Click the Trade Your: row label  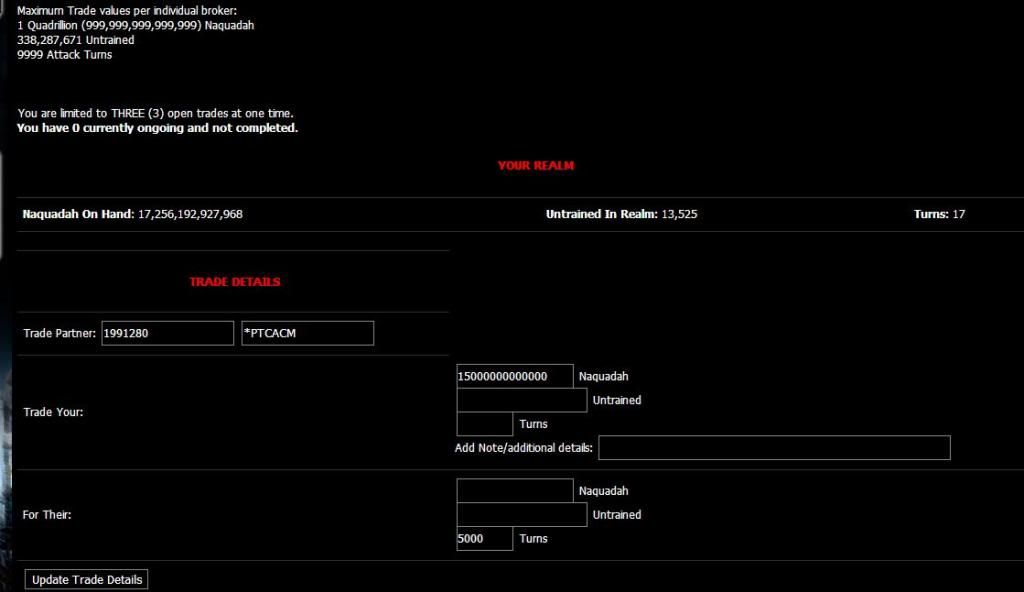(x=53, y=412)
